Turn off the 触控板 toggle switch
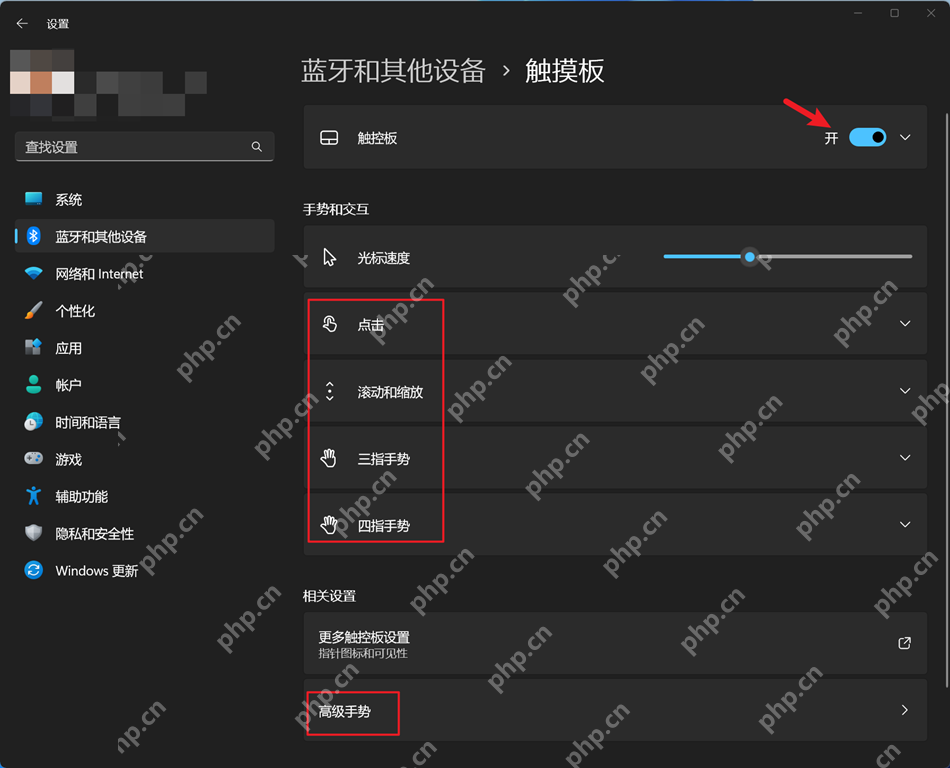 tap(868, 137)
